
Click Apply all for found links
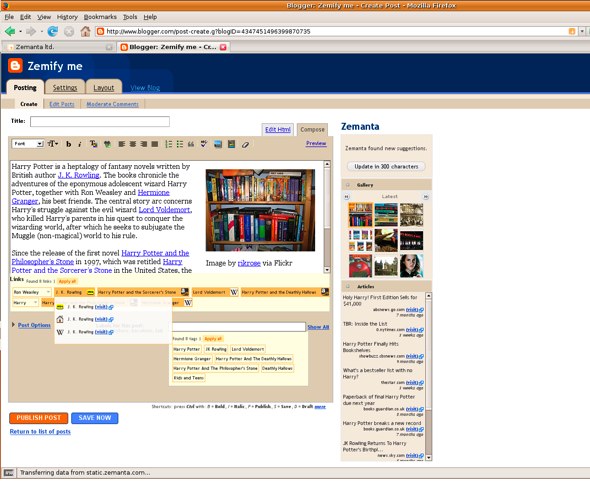click(x=67, y=281)
